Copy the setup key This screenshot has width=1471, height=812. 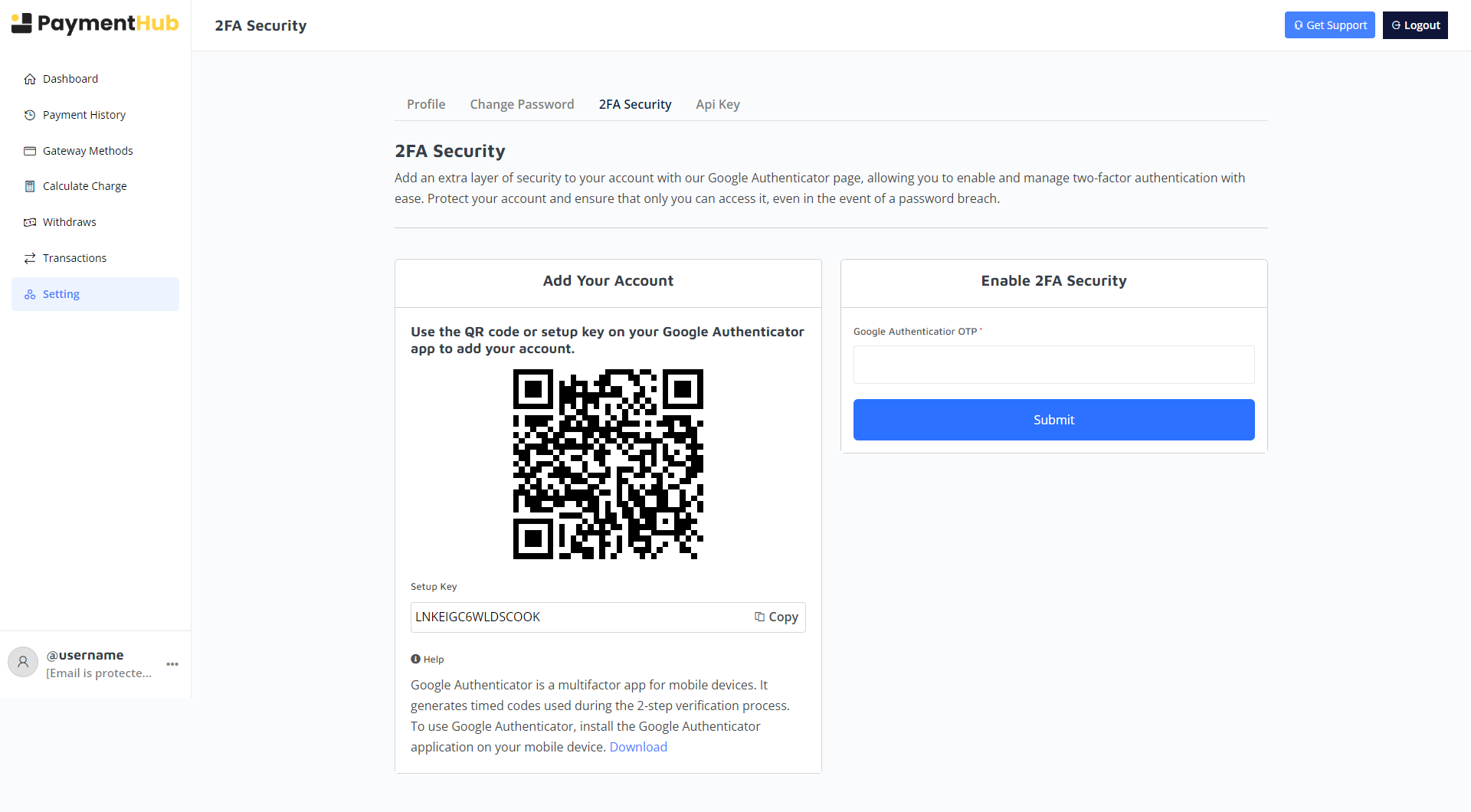(x=776, y=617)
